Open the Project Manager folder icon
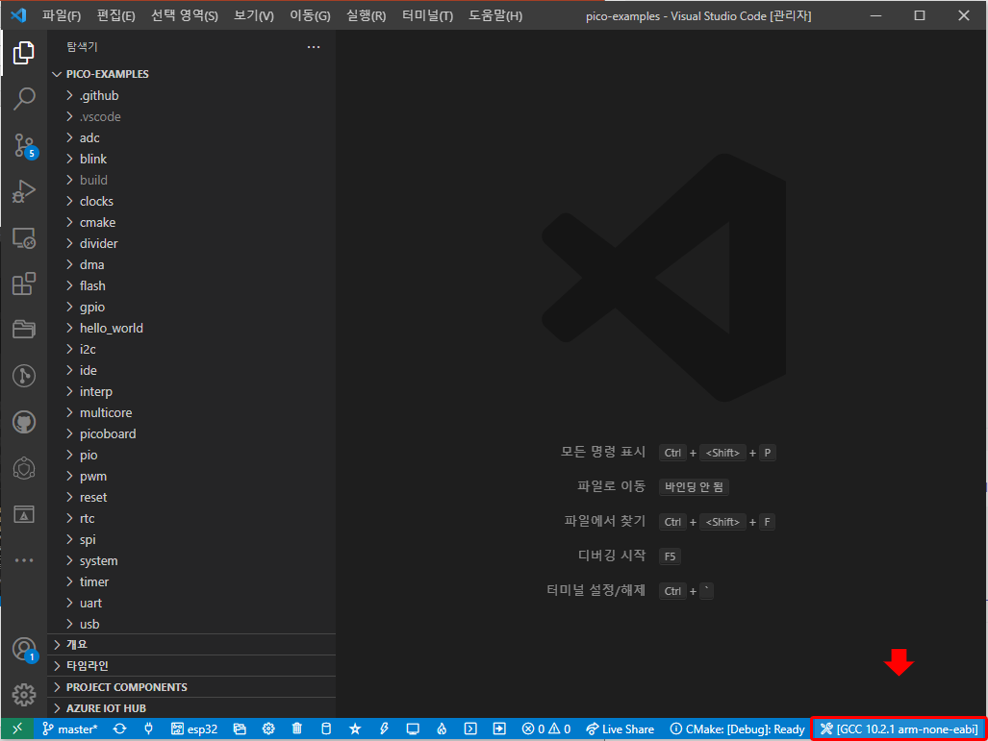This screenshot has height=741, width=988. click(23, 330)
